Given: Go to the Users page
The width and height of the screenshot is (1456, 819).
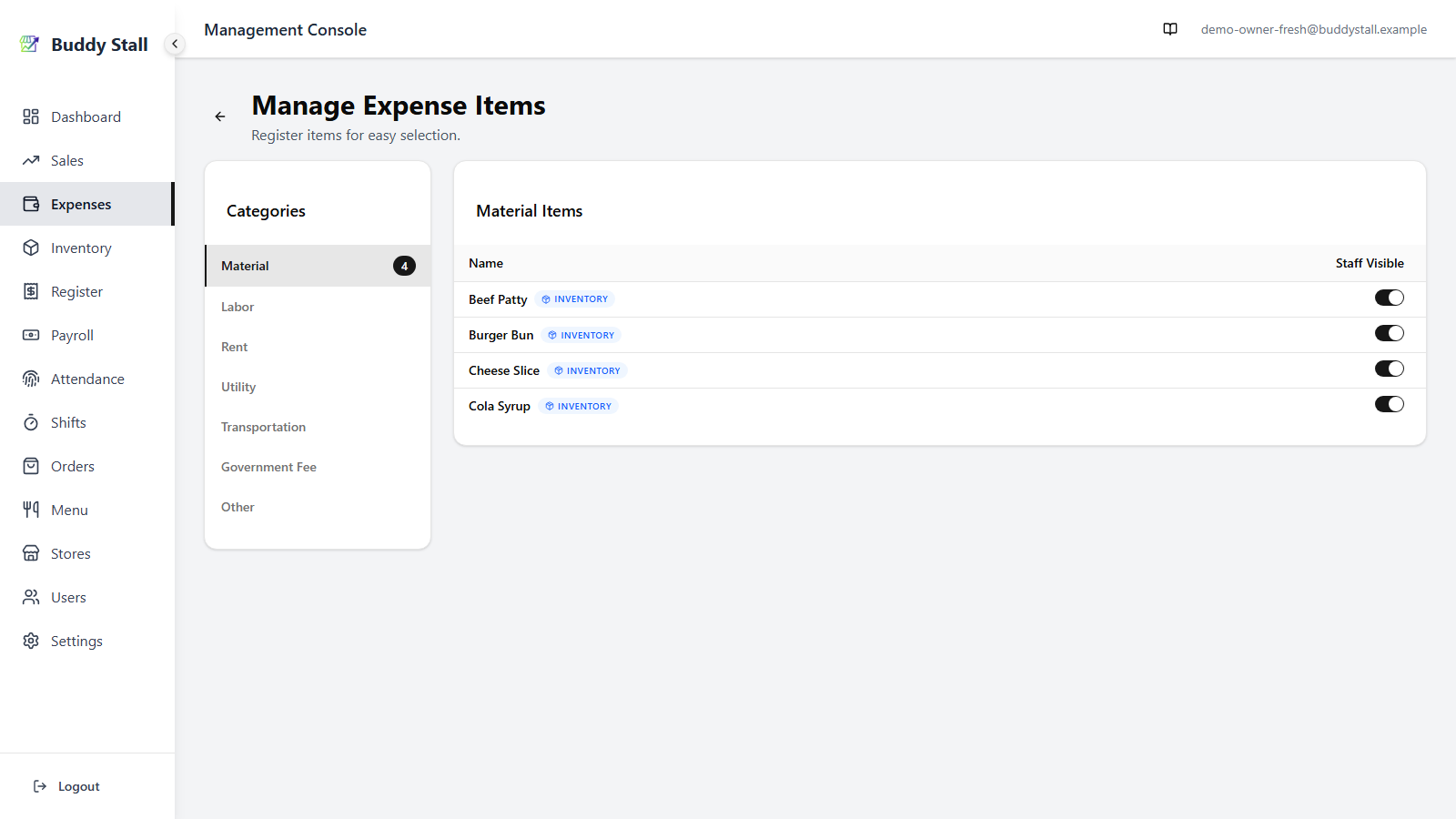Looking at the screenshot, I should click(x=87, y=597).
